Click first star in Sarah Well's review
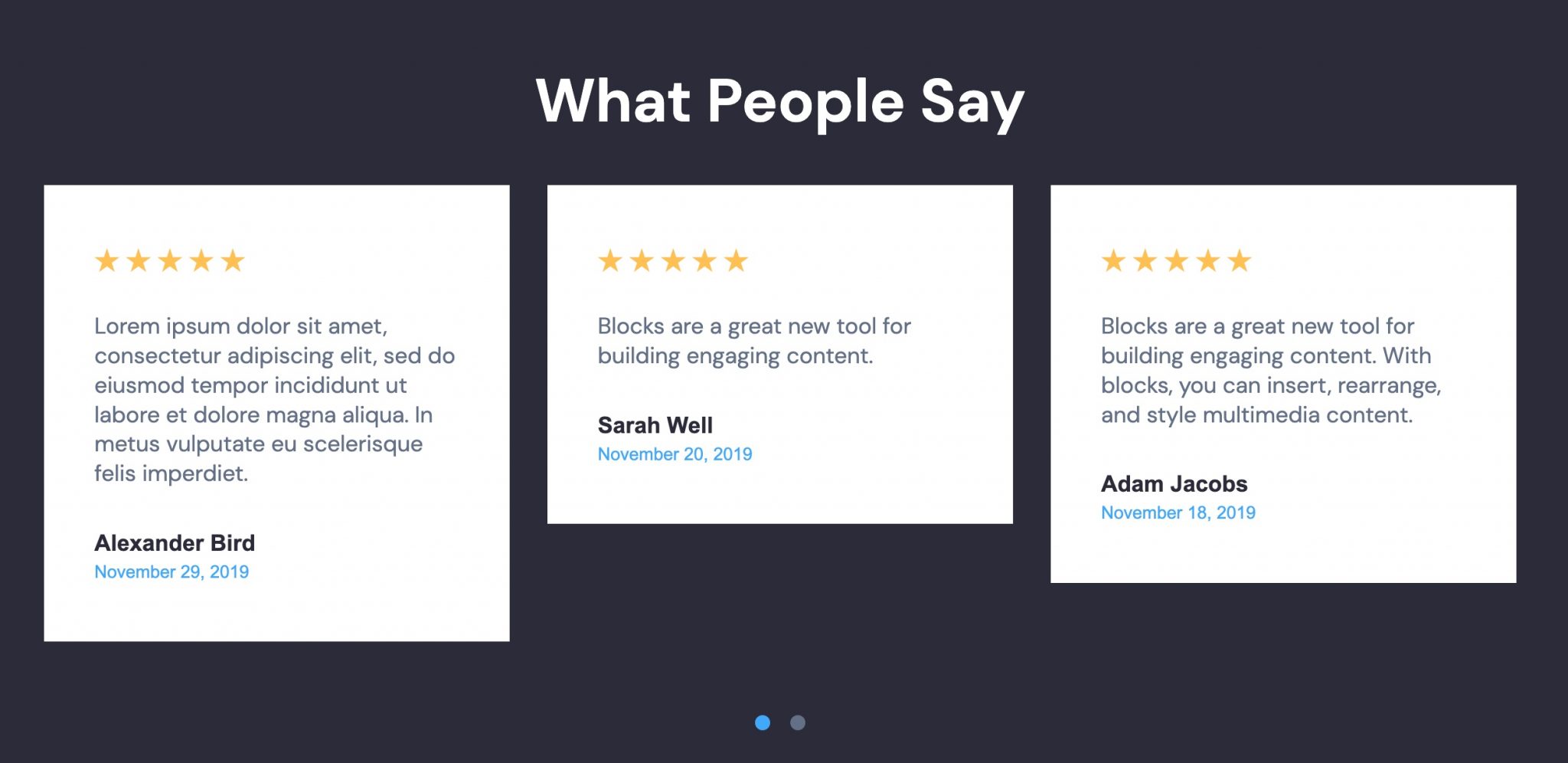The width and height of the screenshot is (1568, 763). (610, 261)
